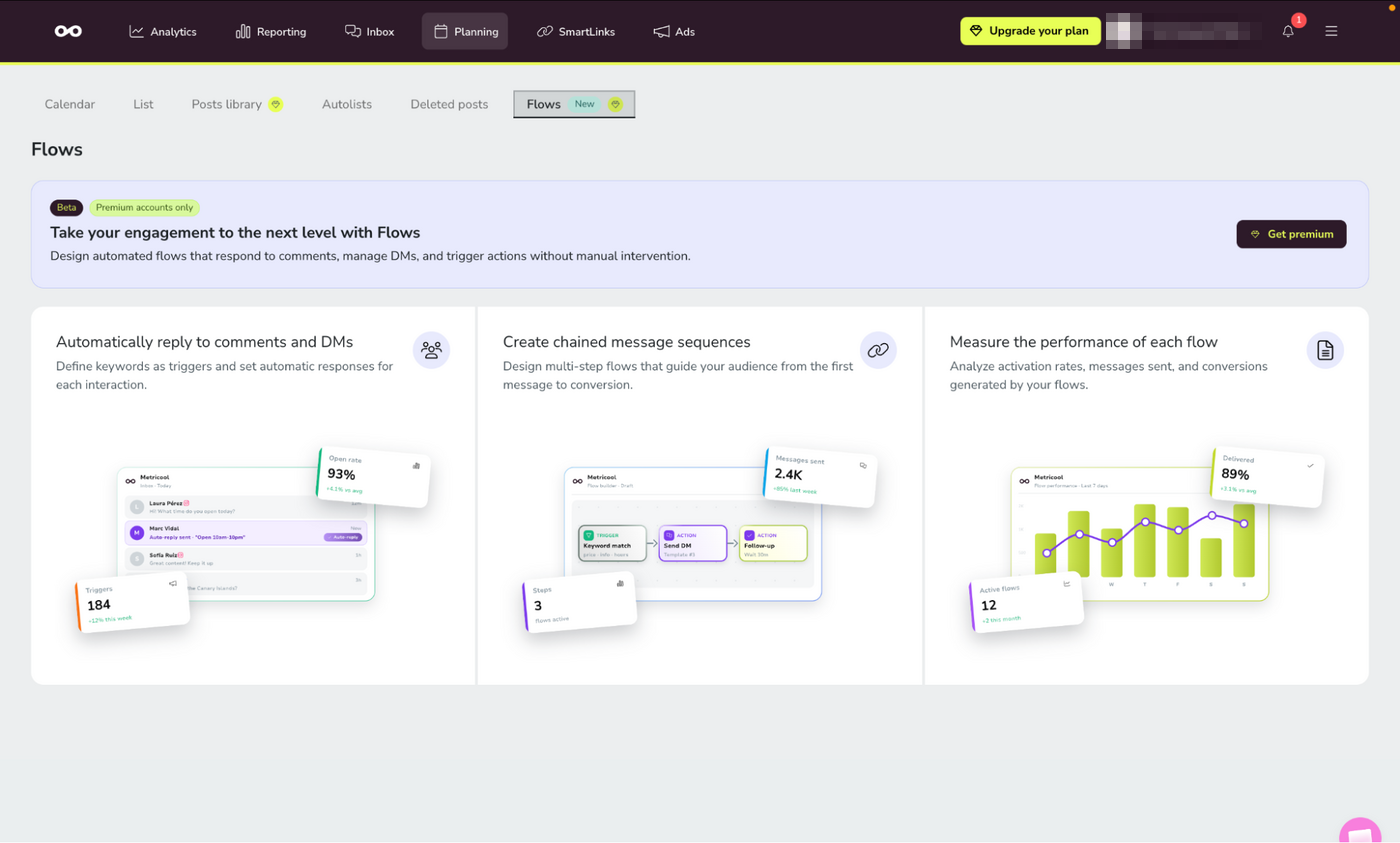The image size is (1400, 843).
Task: Click the flow performance chart illustration
Action: 1147,538
